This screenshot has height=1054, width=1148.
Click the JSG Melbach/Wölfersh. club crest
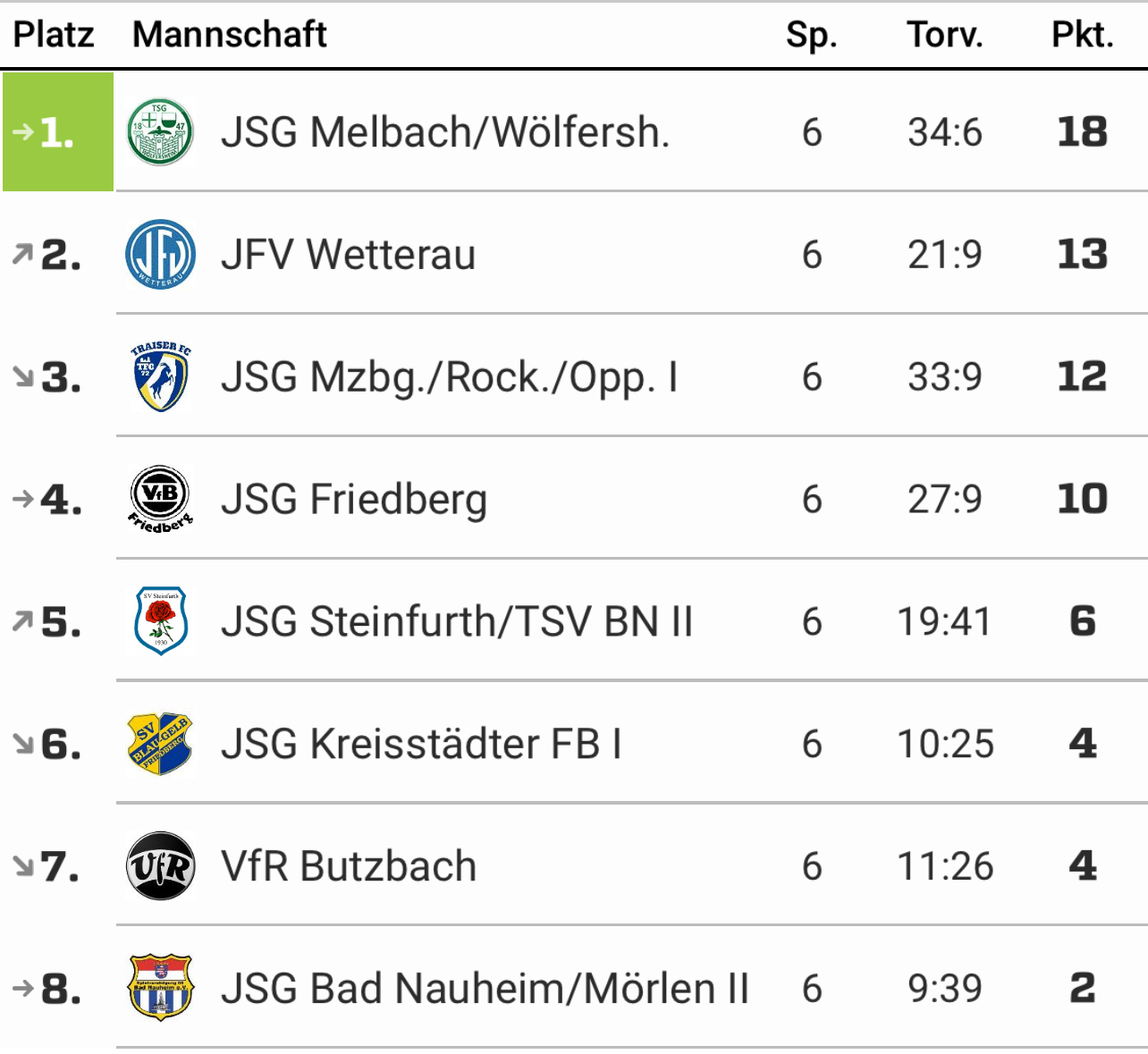tap(160, 132)
